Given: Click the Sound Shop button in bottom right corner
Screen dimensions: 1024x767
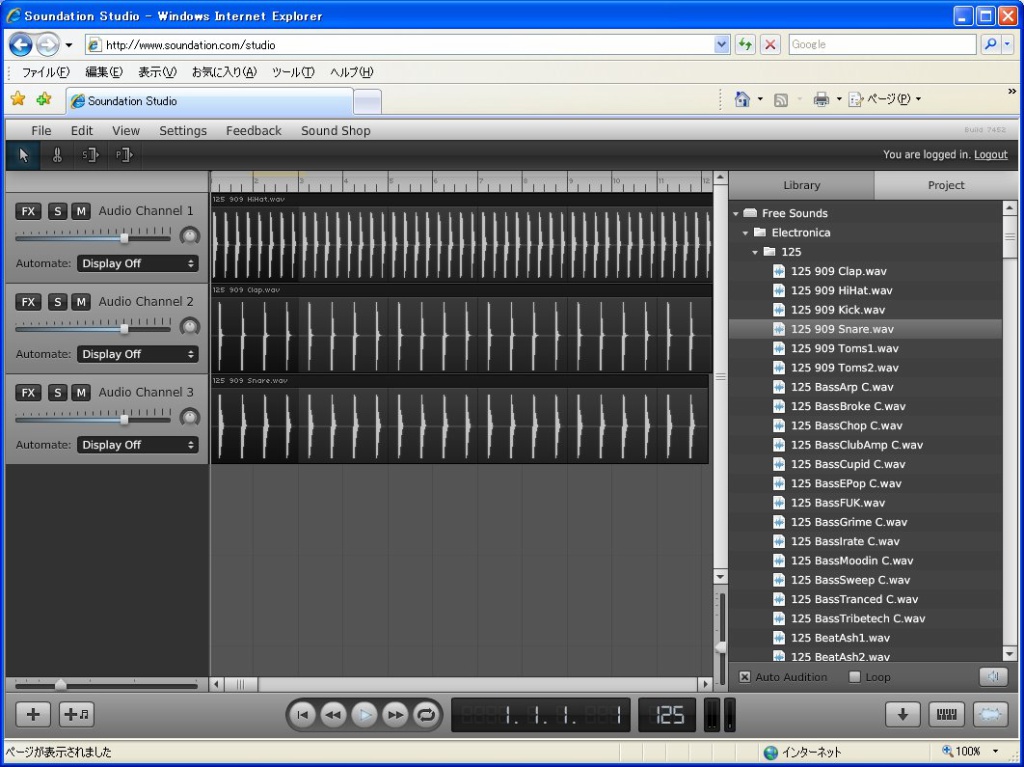Looking at the screenshot, I should pyautogui.click(x=990, y=714).
